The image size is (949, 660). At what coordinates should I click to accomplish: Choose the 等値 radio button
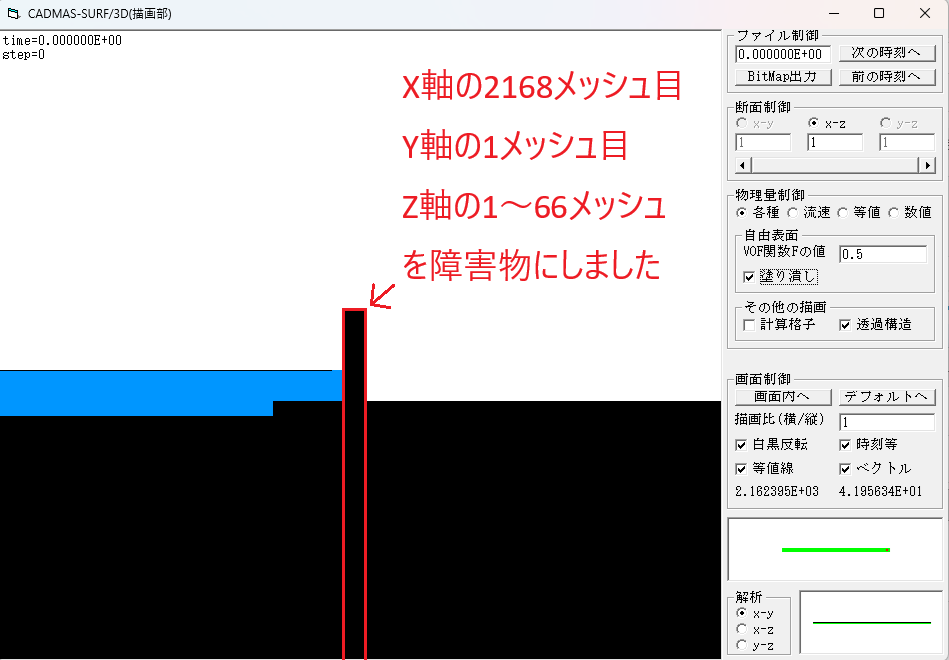pyautogui.click(x=843, y=212)
